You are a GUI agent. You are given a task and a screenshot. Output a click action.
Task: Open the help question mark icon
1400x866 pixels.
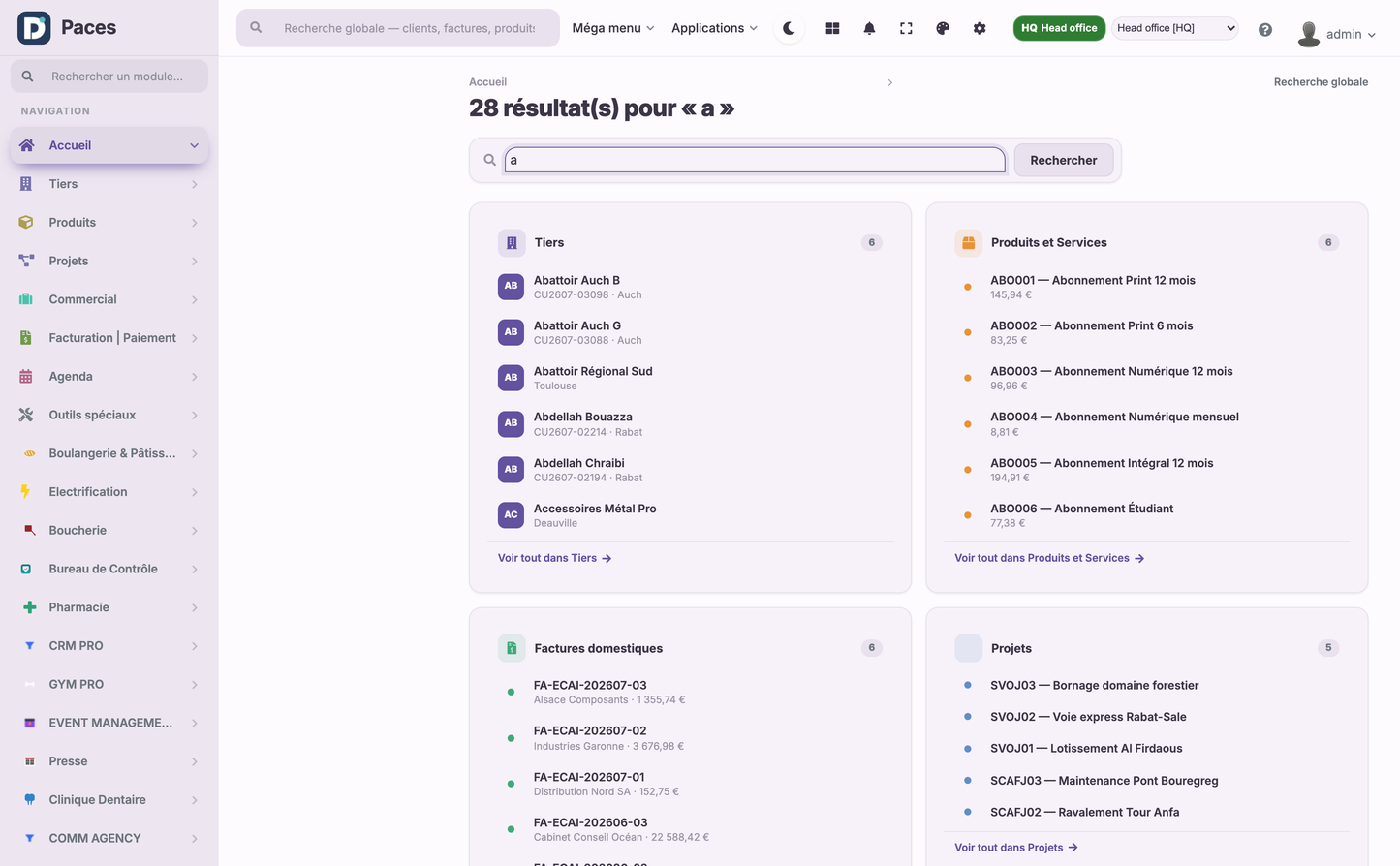[x=1265, y=29]
